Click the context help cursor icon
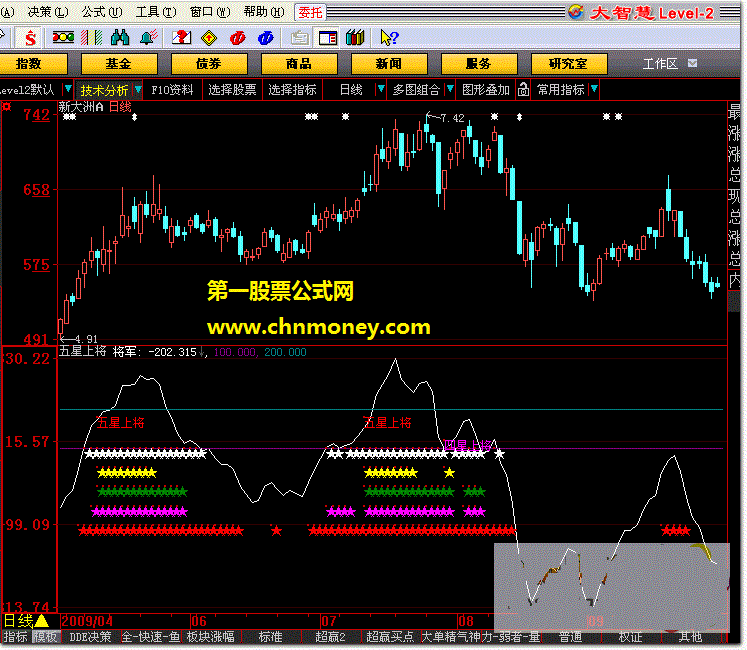 pos(389,38)
